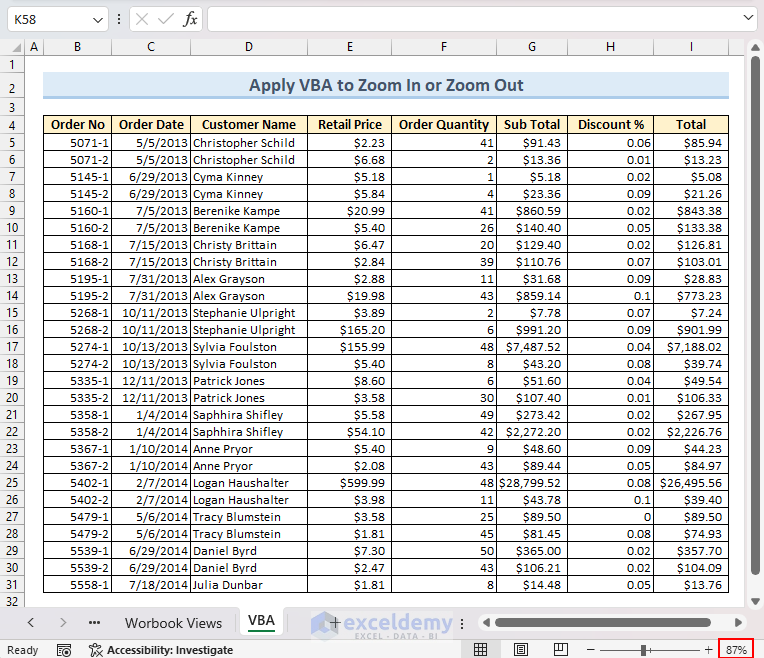Click the Enter checkmark in formula bar
This screenshot has width=764, height=658.
click(165, 19)
